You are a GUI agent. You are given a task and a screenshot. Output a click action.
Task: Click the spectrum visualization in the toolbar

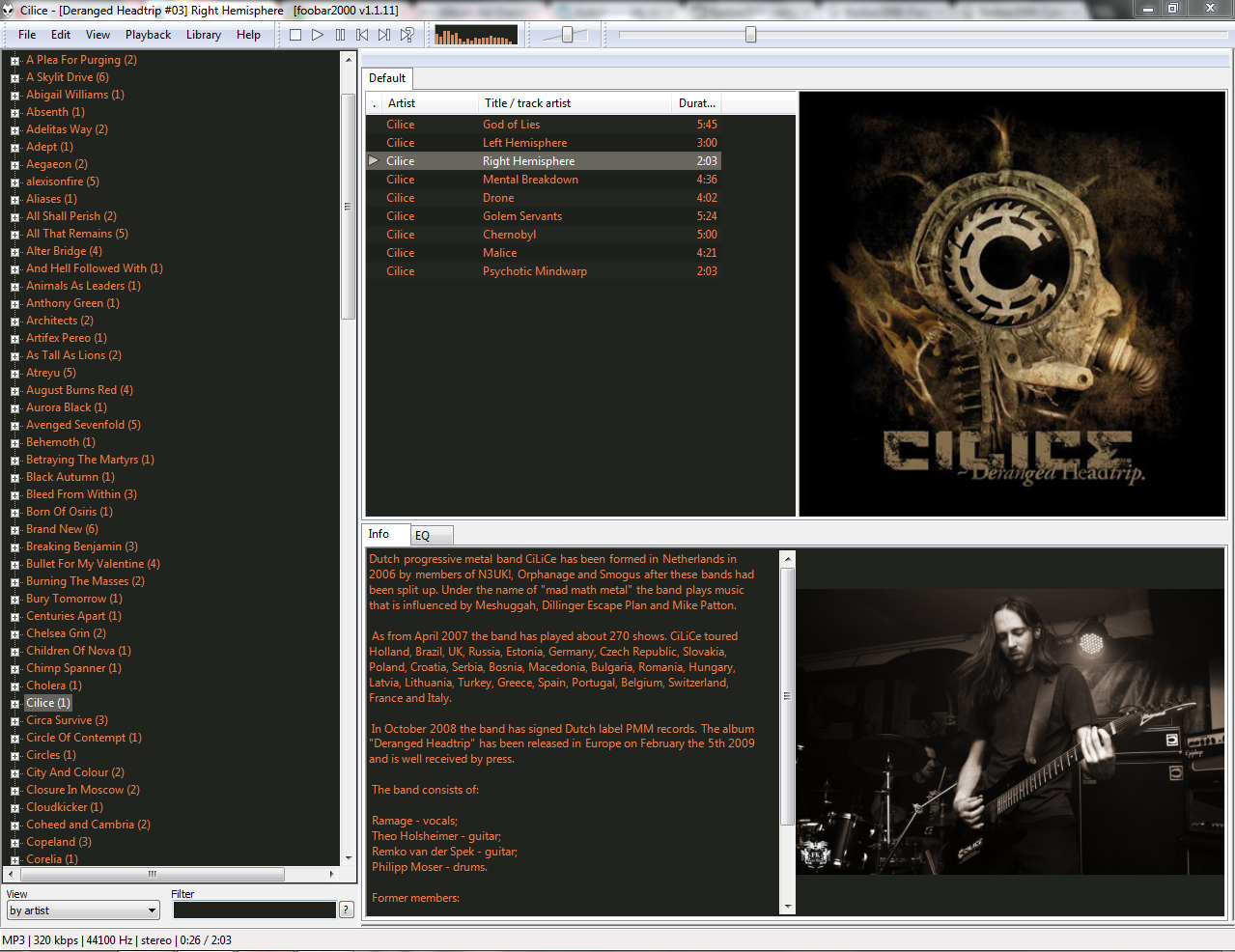pos(476,35)
